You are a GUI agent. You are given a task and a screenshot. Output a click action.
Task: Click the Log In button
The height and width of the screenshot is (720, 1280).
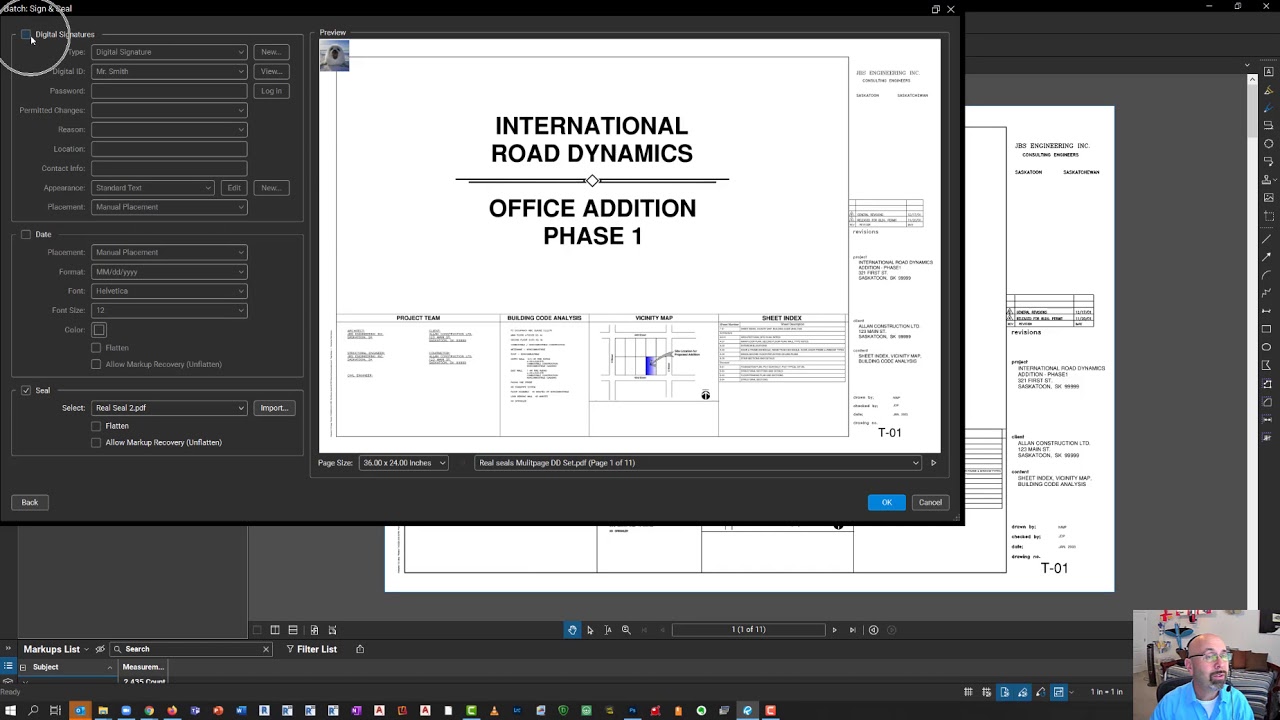tap(271, 91)
